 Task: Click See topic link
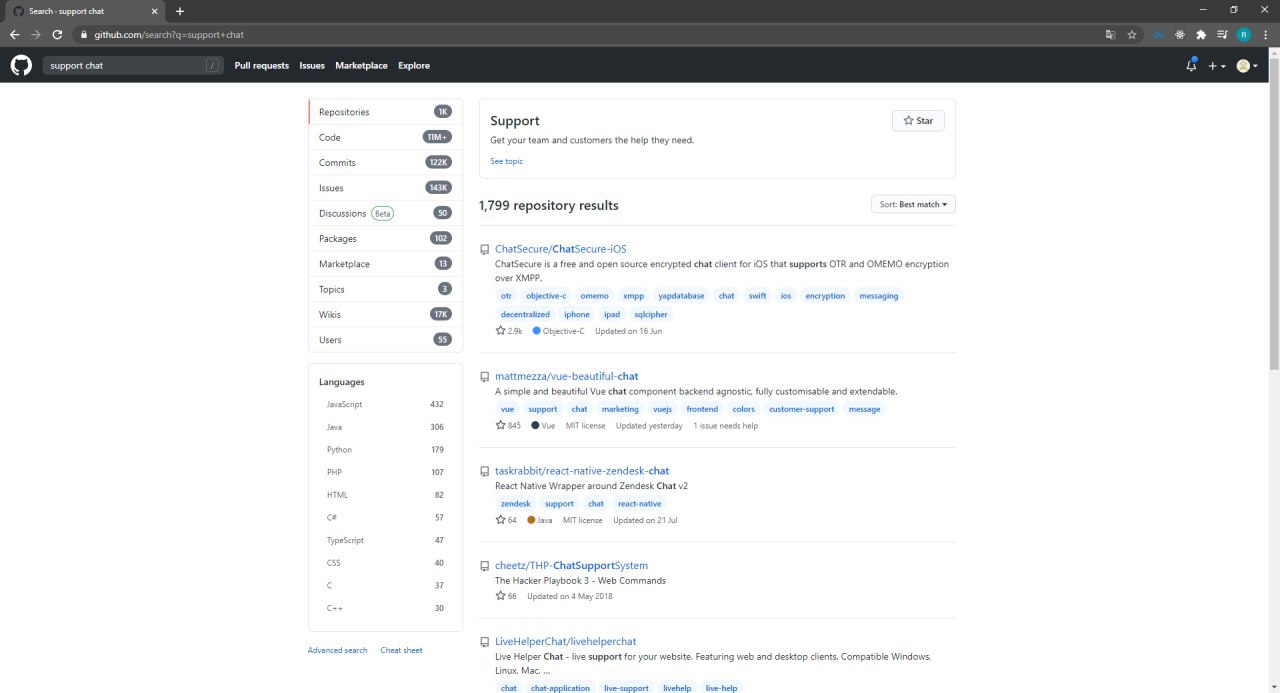(x=506, y=161)
